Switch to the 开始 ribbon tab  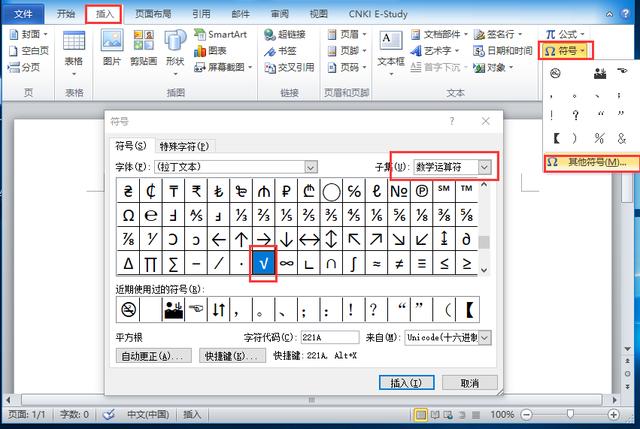click(66, 14)
